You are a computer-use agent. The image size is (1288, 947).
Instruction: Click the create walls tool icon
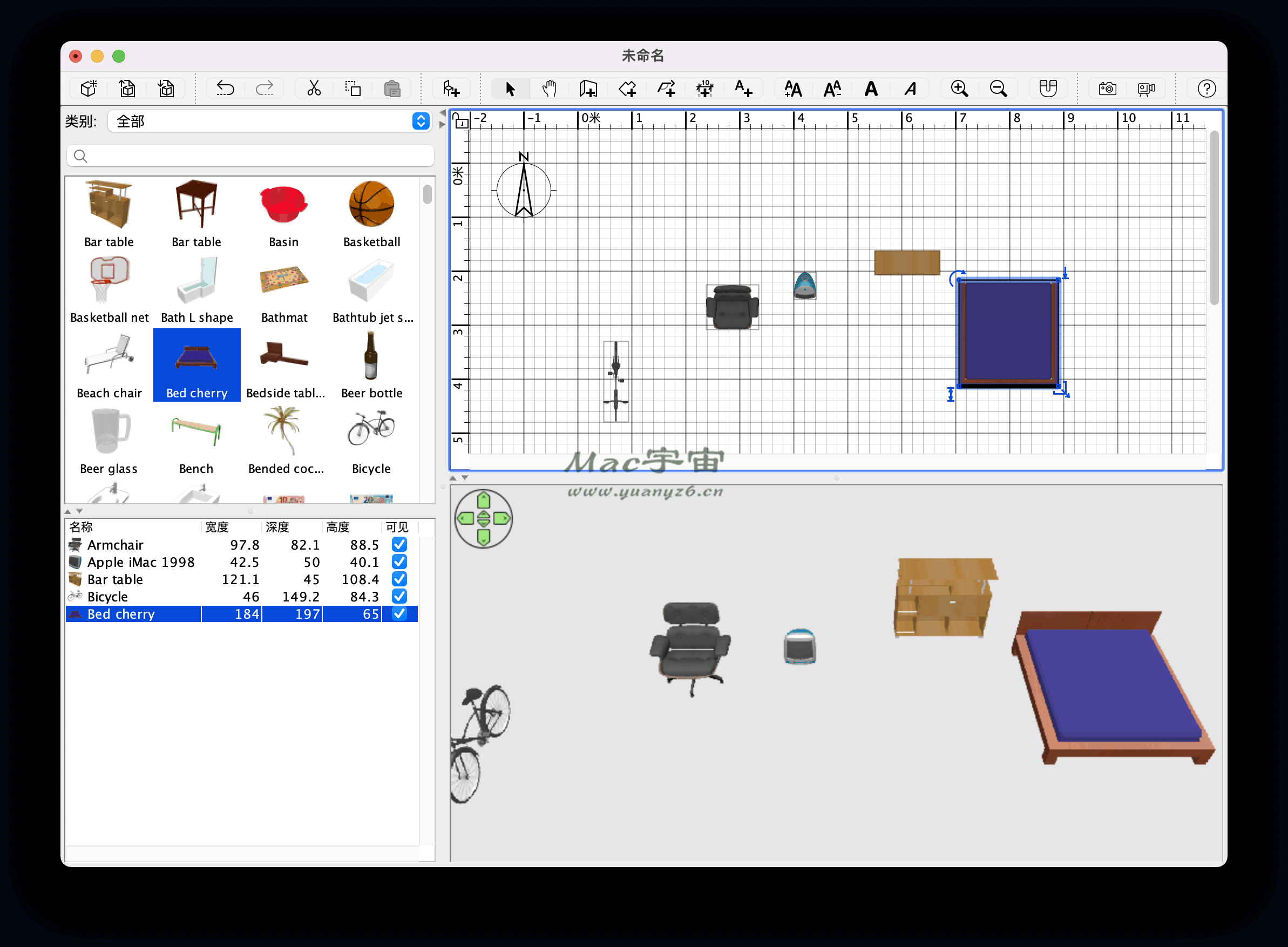[x=588, y=89]
